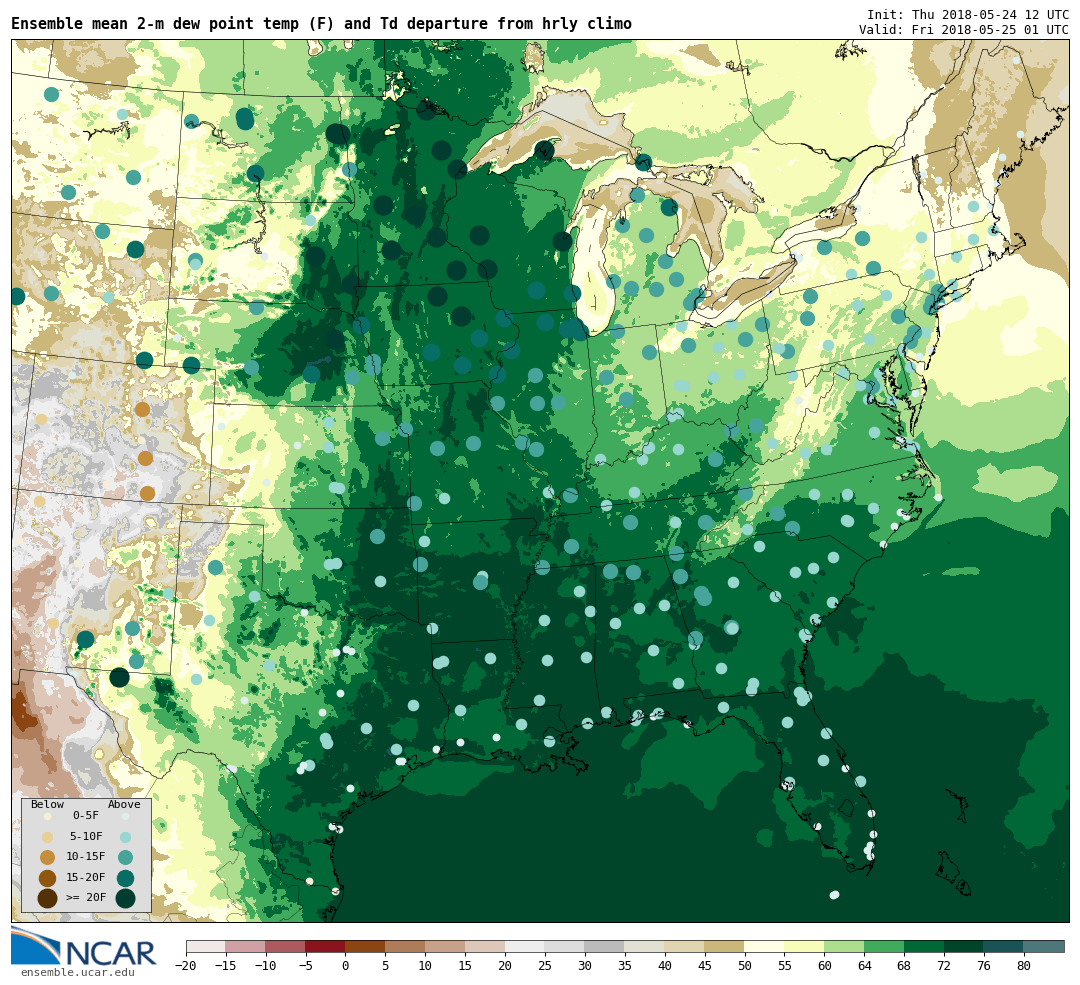This screenshot has width=1080, height=985.
Task: Pick the brown colorbar swatch between 0 and 5
Action: coord(365,946)
